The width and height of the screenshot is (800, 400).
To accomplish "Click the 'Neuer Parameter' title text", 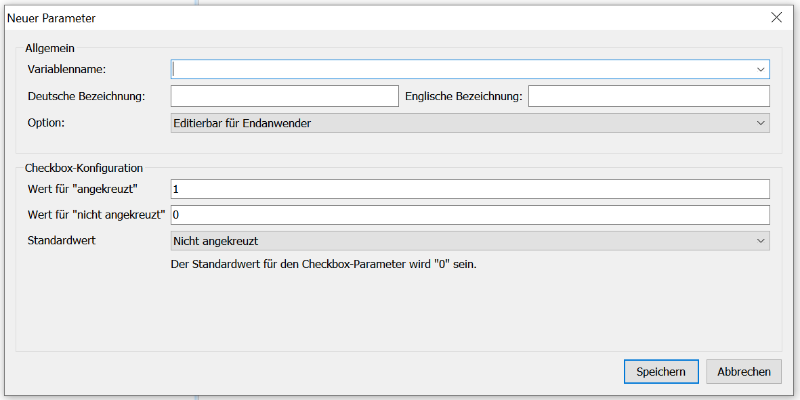I will [51, 18].
